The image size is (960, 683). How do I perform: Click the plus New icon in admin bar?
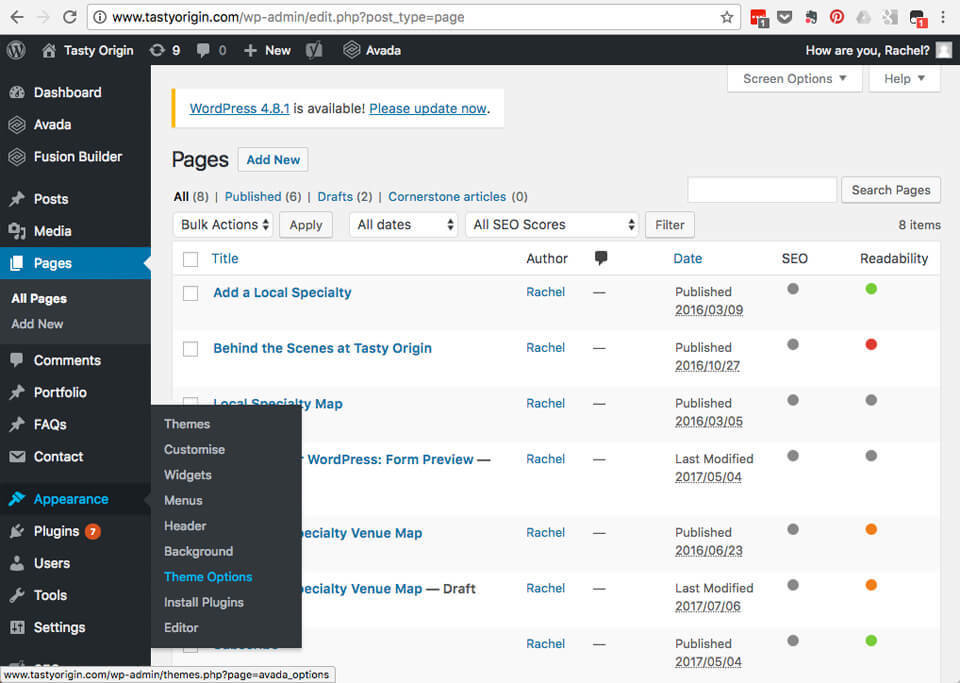(250, 50)
